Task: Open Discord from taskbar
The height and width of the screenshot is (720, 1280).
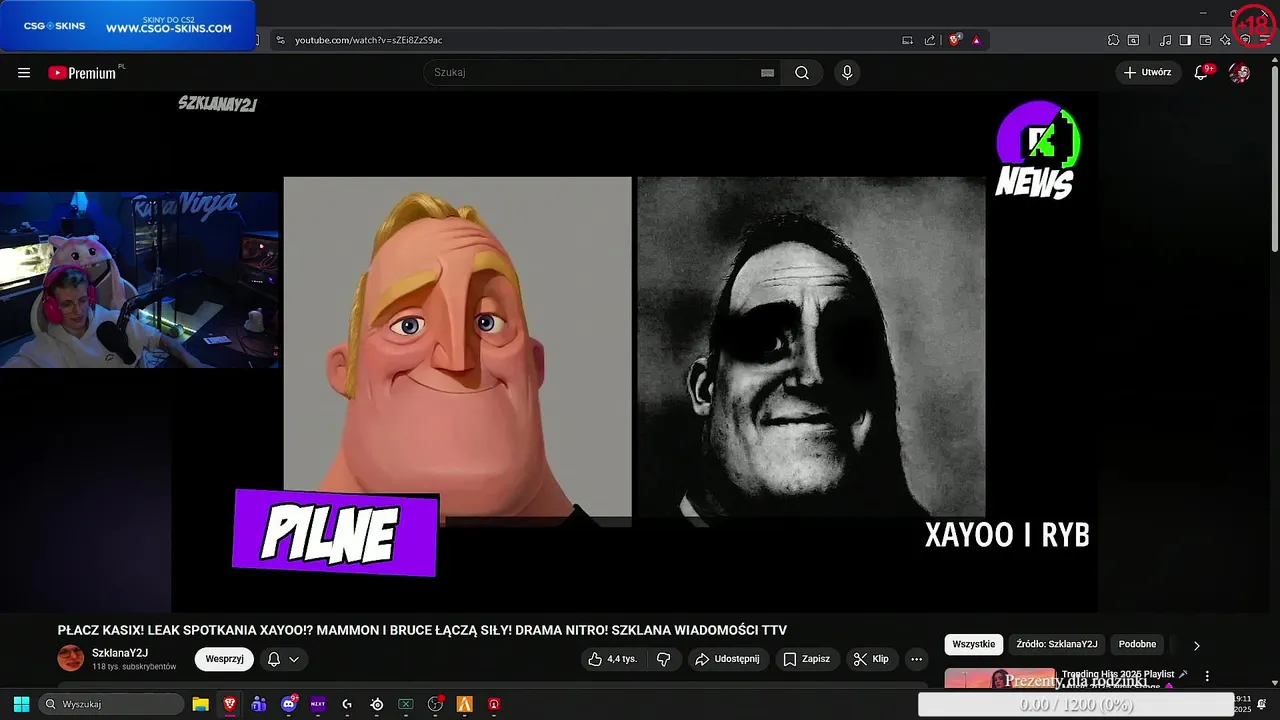Action: pos(289,704)
